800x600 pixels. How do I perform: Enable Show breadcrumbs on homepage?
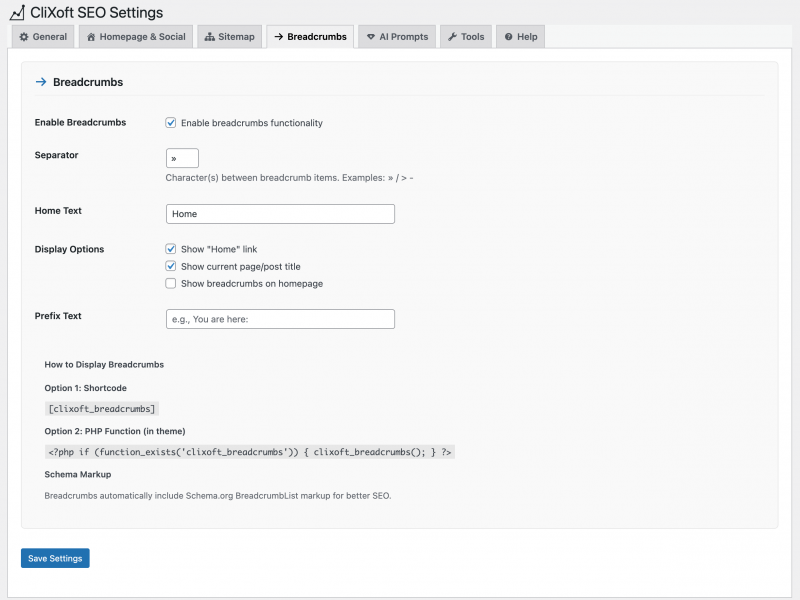pos(171,284)
